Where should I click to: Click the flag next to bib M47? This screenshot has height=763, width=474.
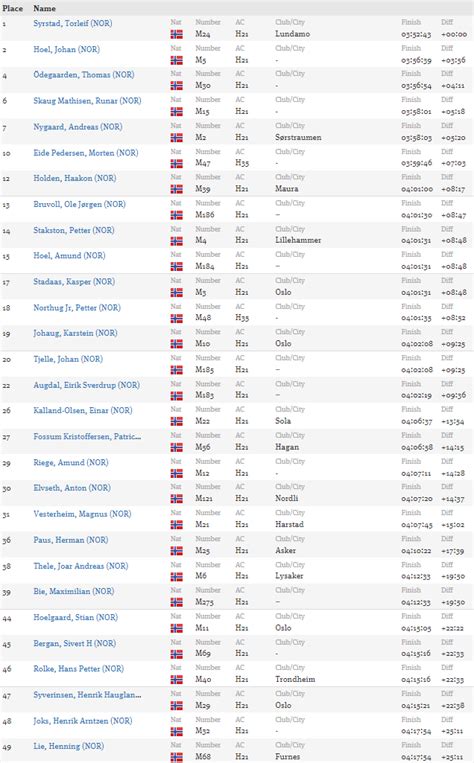pyautogui.click(x=177, y=164)
